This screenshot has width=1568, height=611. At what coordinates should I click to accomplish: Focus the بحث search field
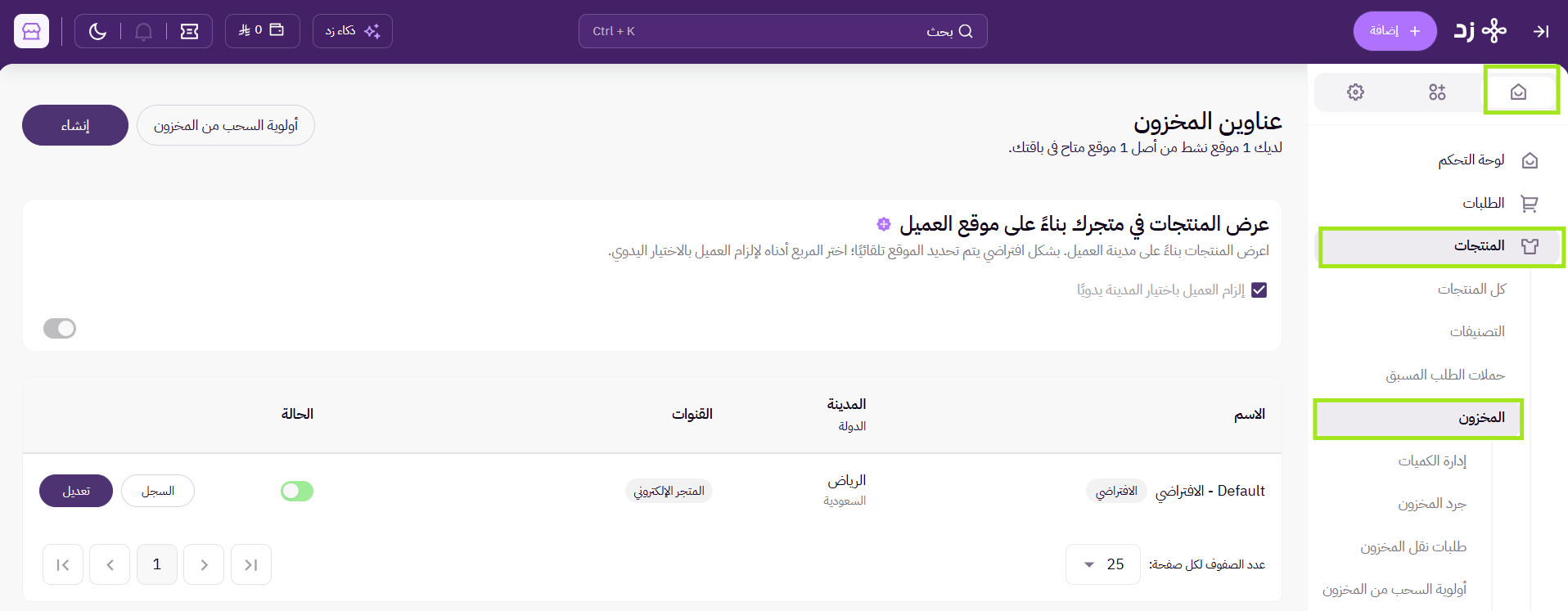pos(782,31)
